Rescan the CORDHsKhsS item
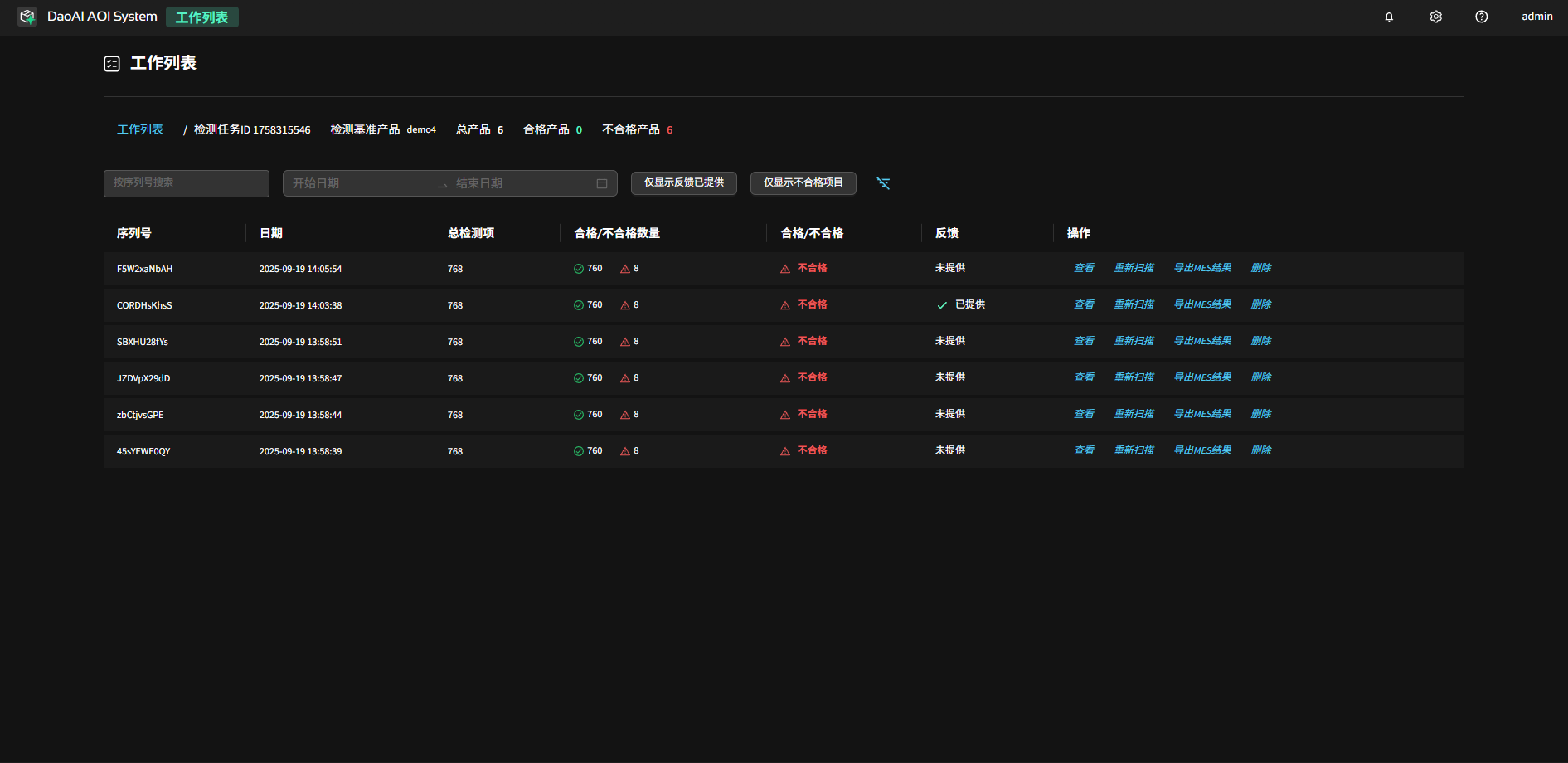Viewport: 1568px width, 763px height. point(1134,304)
